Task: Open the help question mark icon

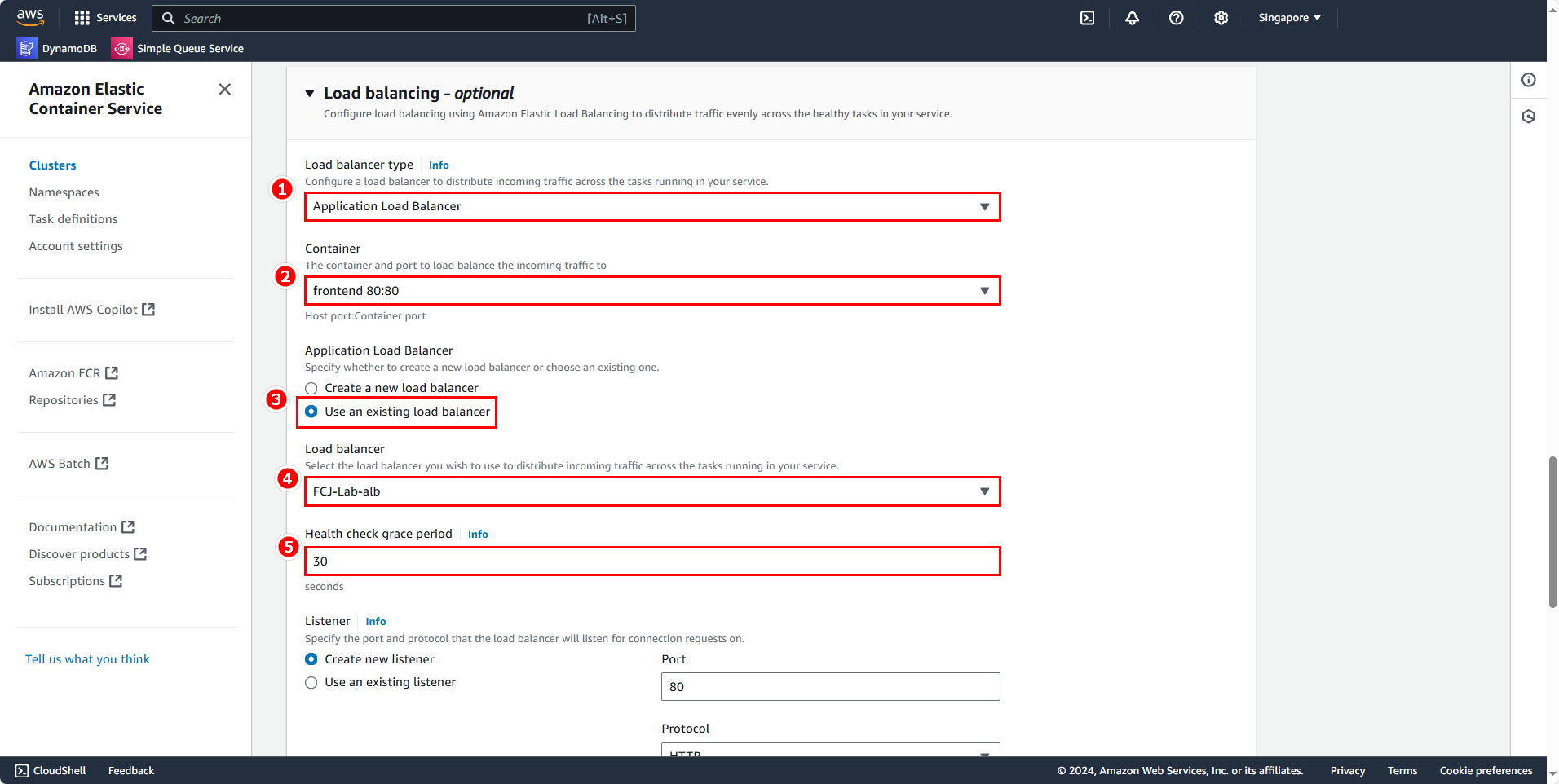Action: pos(1176,18)
